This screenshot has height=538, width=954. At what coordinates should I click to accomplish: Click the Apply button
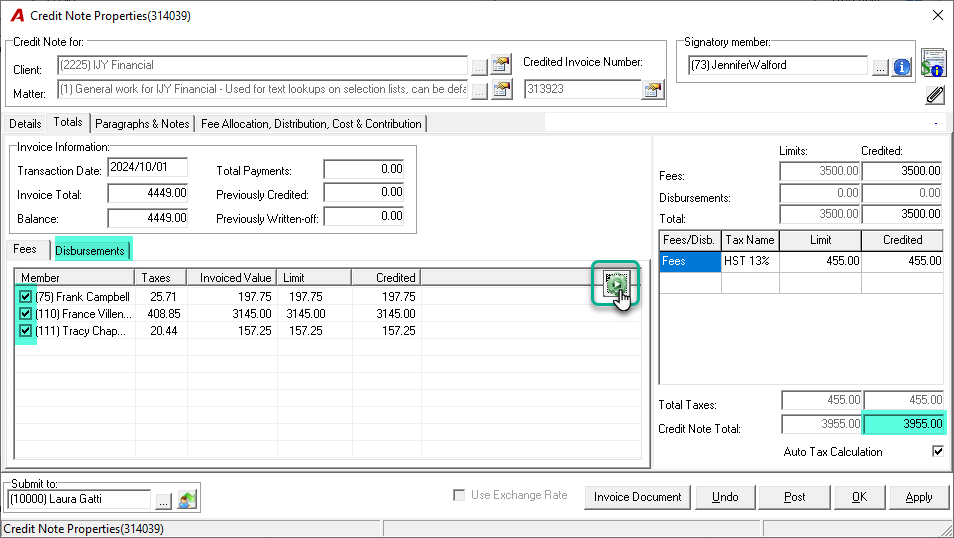tap(919, 497)
